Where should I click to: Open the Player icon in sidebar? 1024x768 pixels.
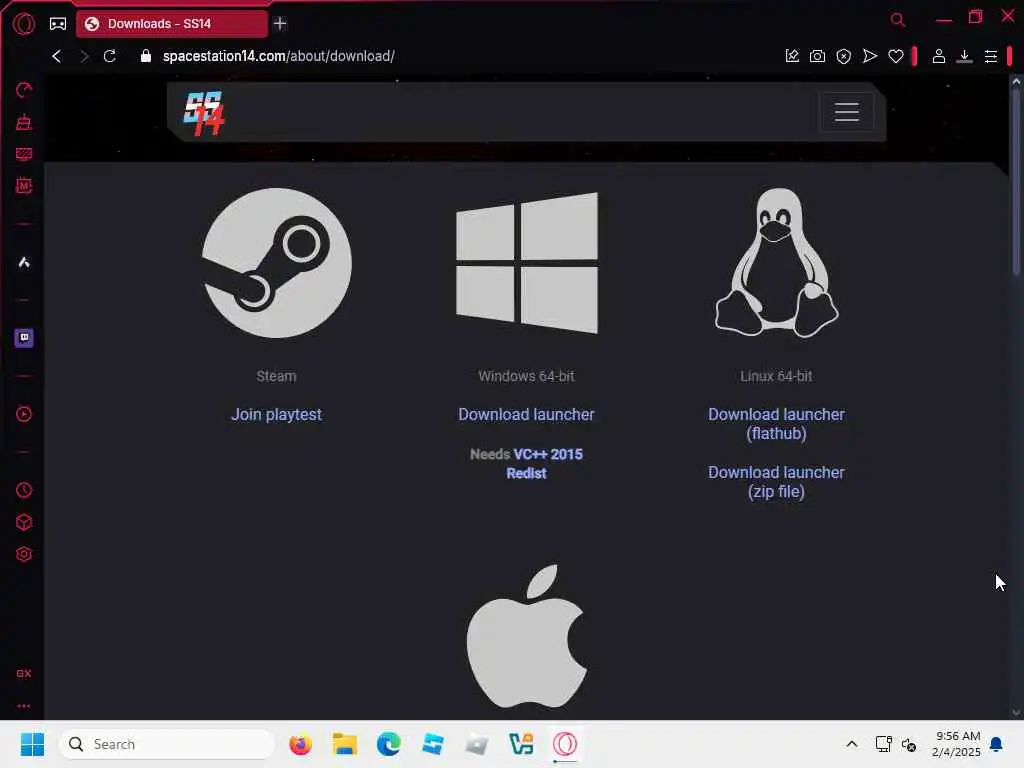(24, 414)
